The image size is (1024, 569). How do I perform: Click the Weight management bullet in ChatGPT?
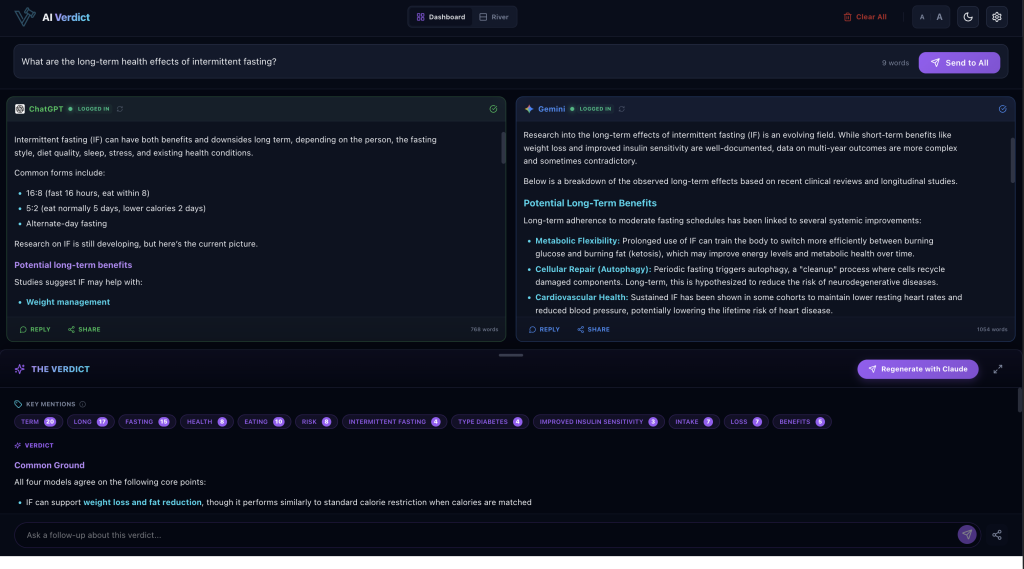(68, 302)
